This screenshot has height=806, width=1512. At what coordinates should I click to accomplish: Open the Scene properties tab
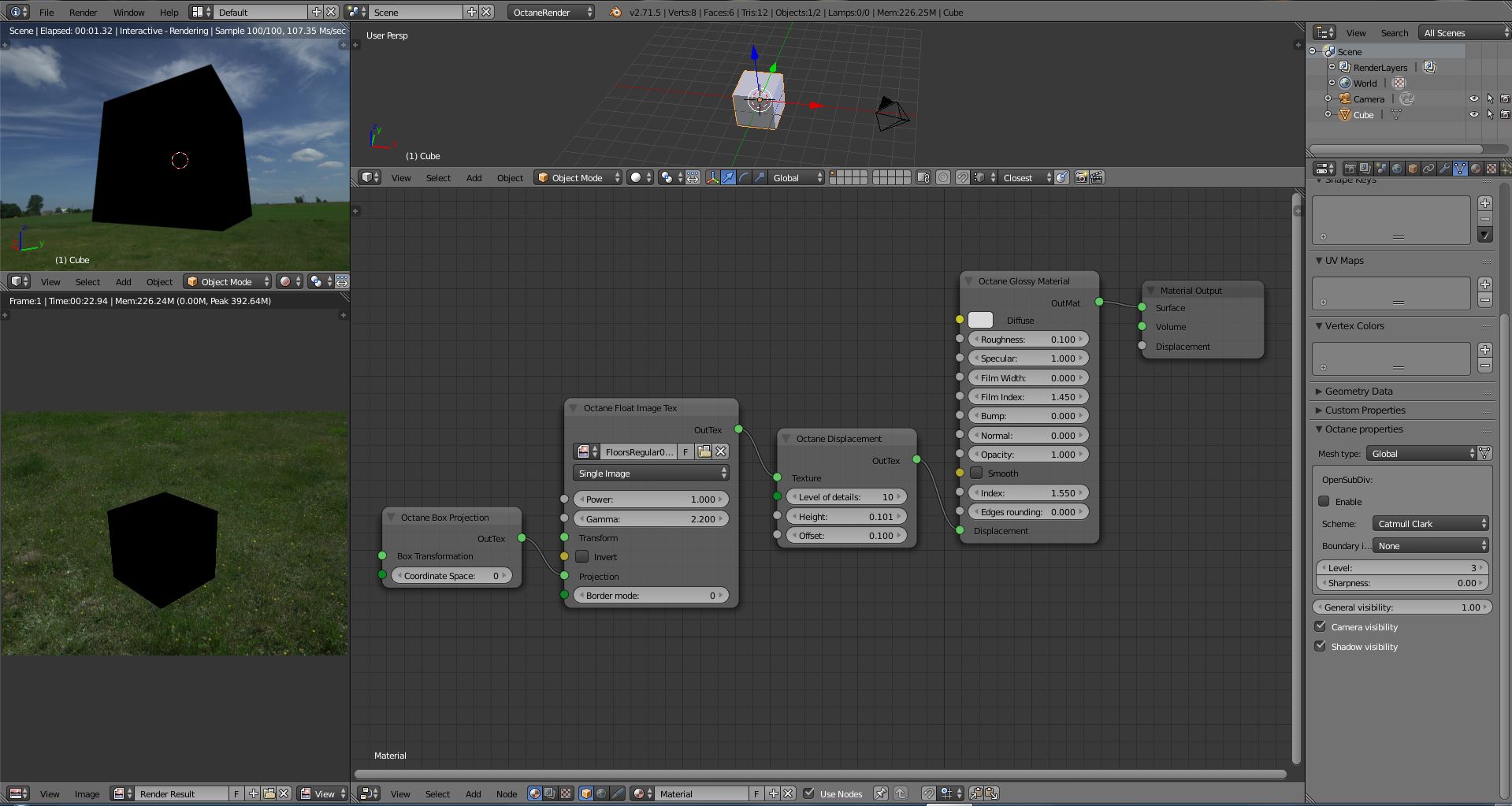click(x=1381, y=169)
